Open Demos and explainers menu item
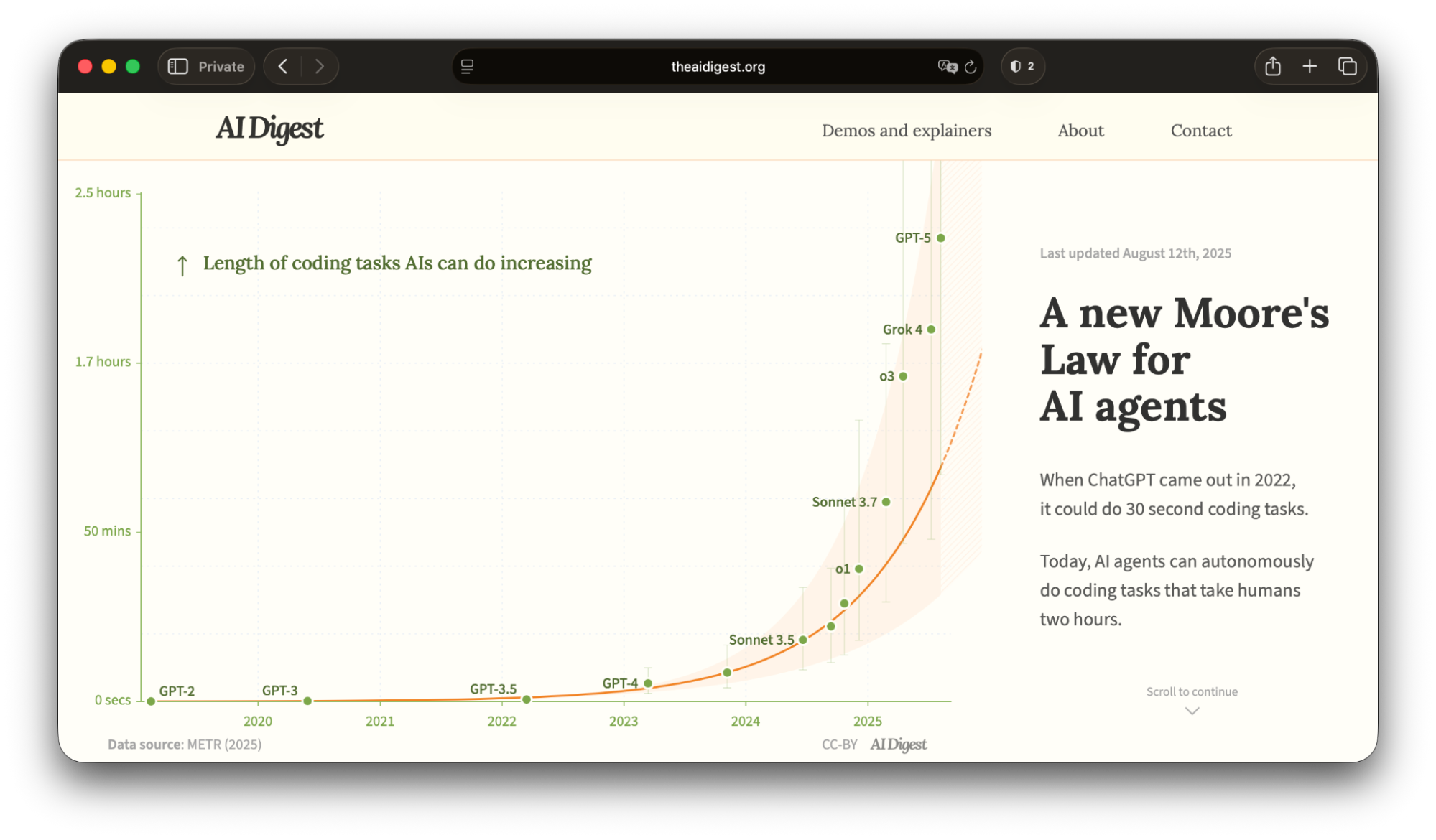1436x840 pixels. [906, 131]
